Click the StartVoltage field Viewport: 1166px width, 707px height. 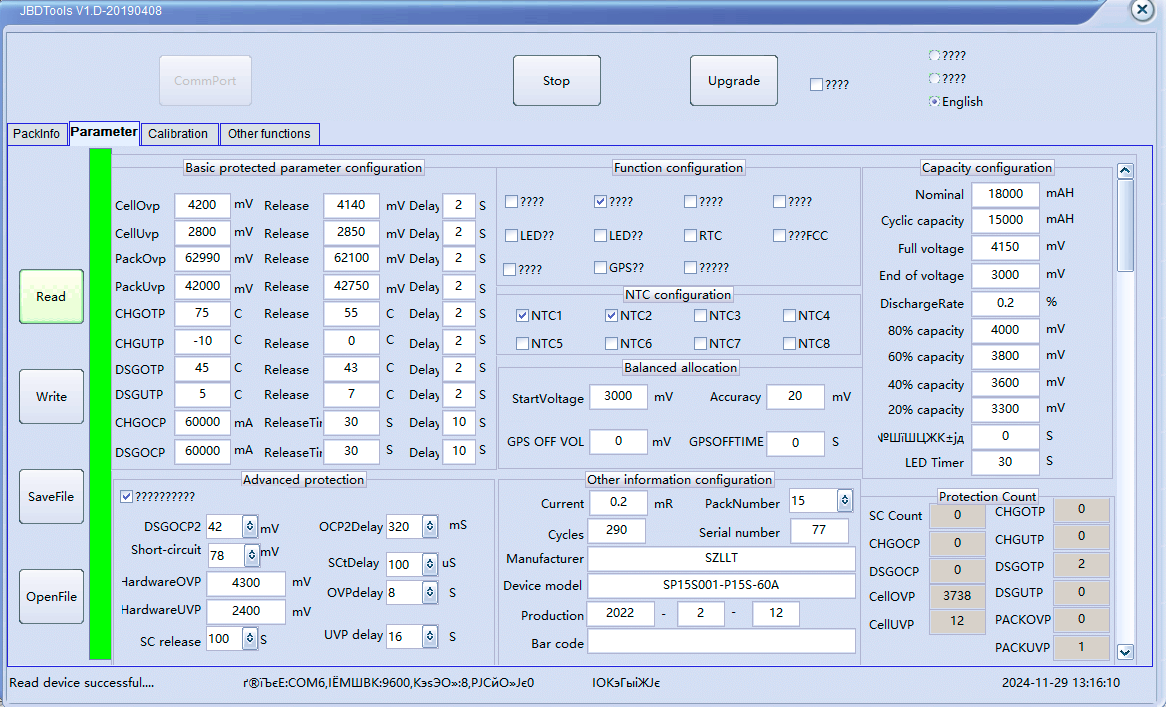tap(618, 396)
